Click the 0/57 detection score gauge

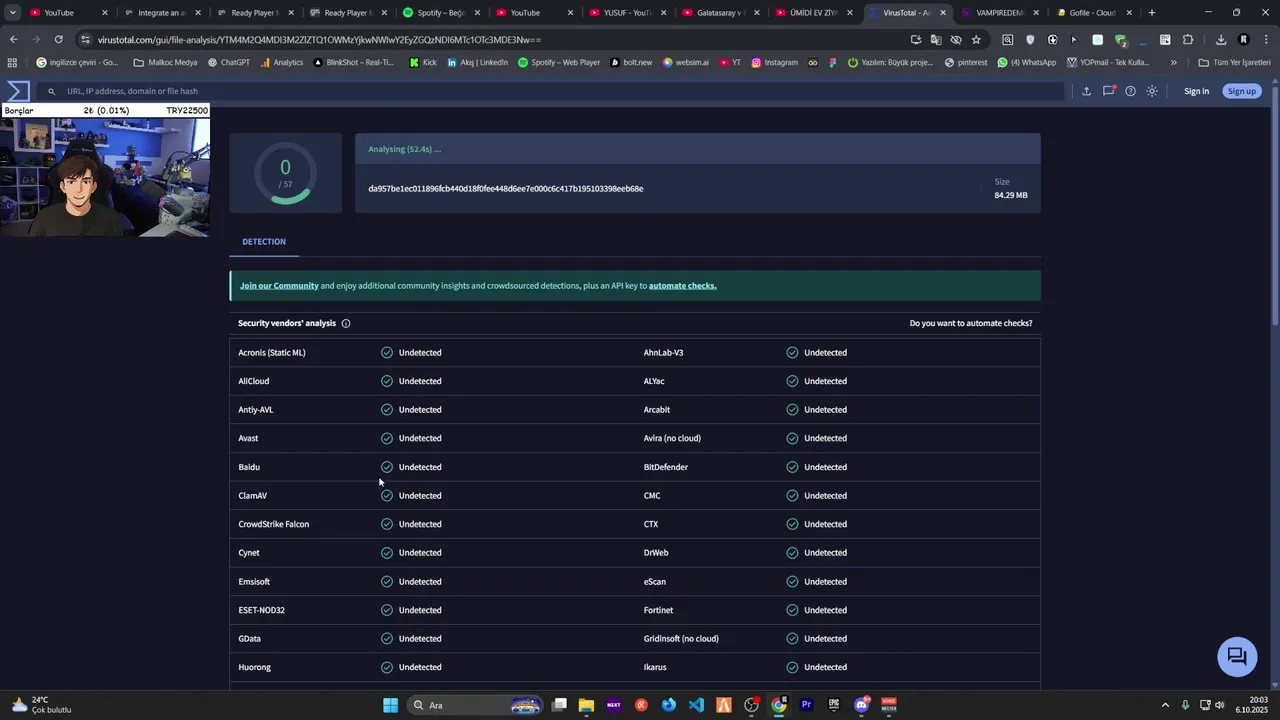pyautogui.click(x=285, y=173)
